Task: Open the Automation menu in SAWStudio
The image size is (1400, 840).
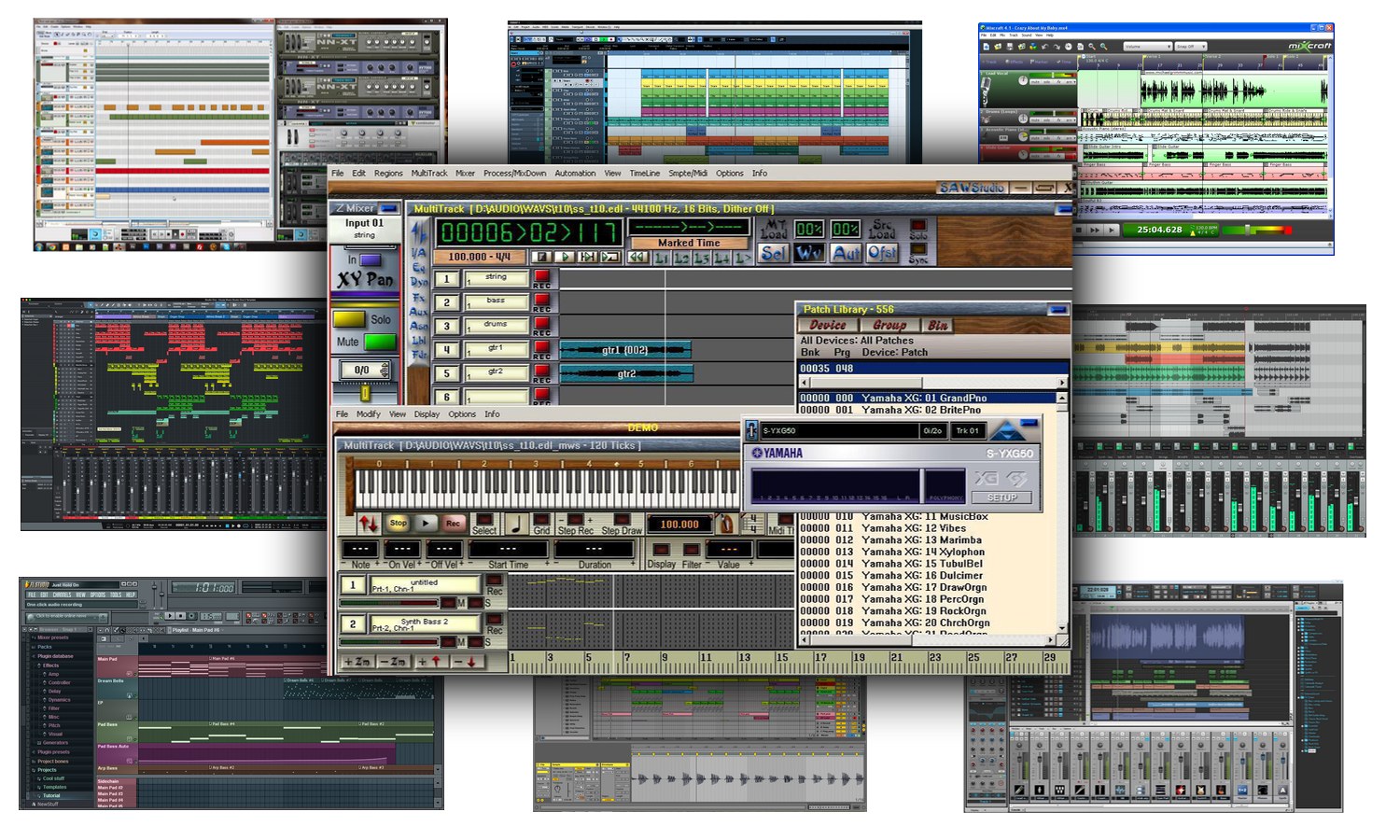Action: pyautogui.click(x=575, y=173)
